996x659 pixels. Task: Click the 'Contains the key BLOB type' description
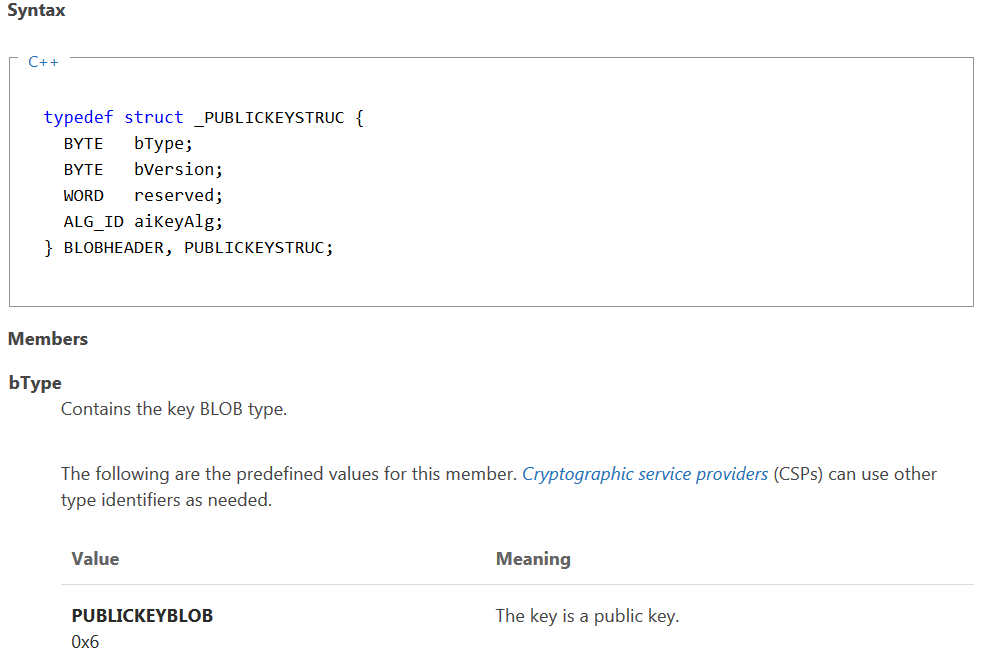[x=174, y=409]
